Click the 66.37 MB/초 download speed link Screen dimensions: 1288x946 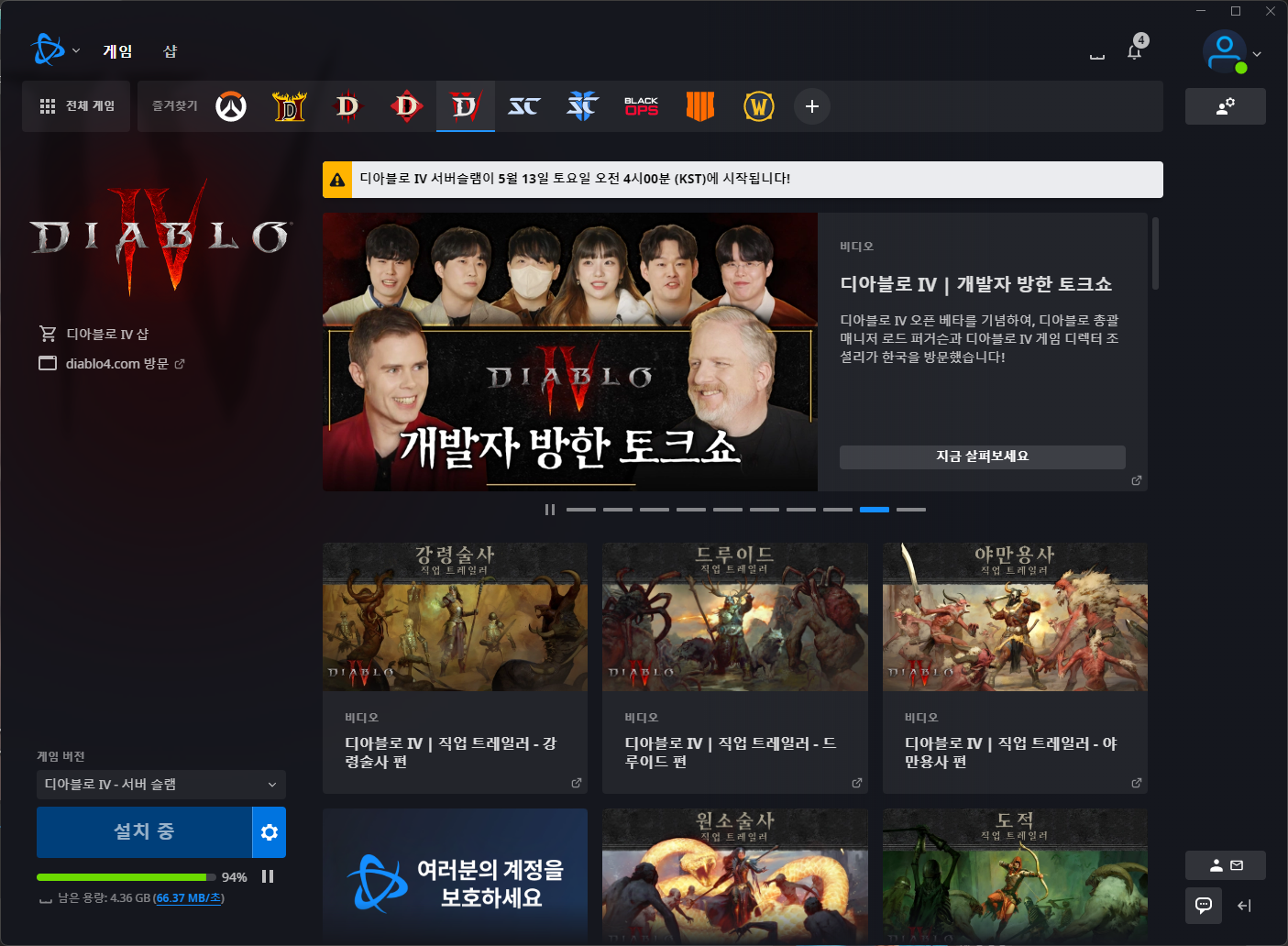pyautogui.click(x=188, y=898)
